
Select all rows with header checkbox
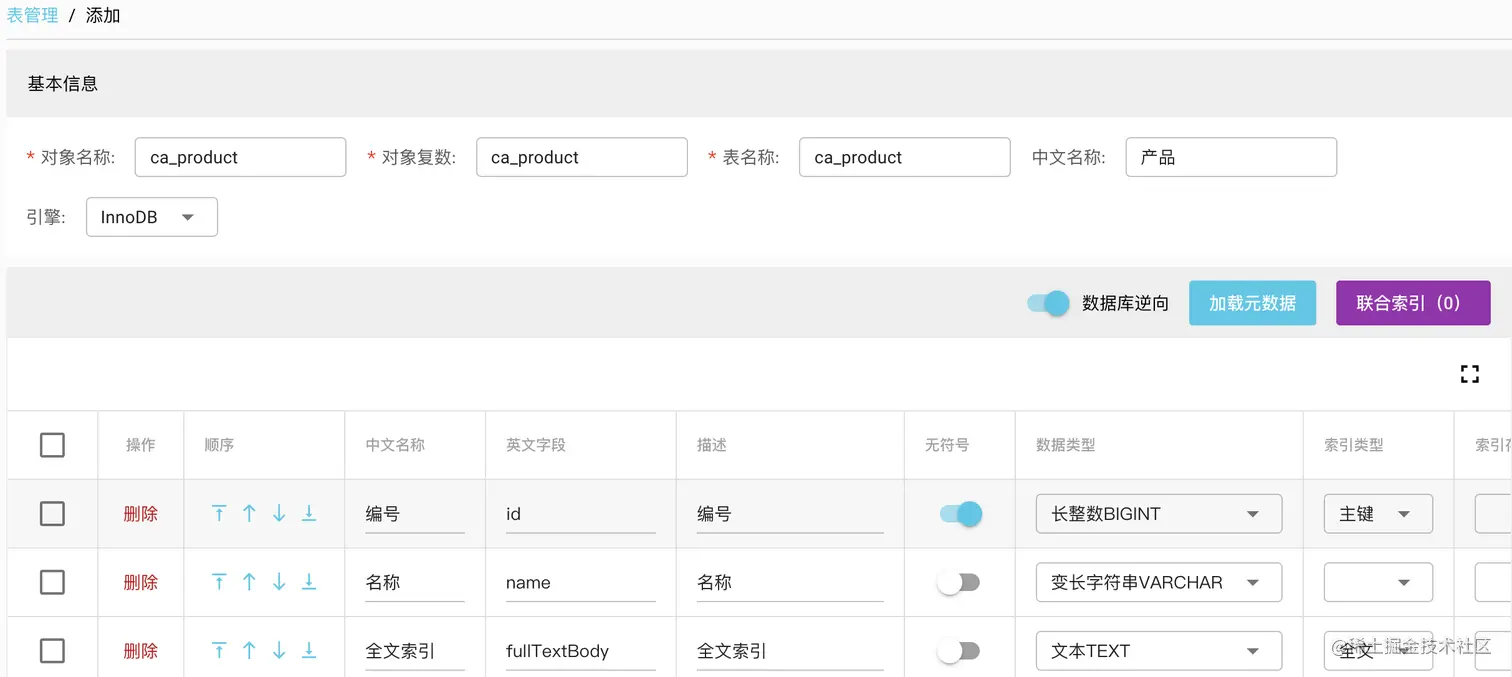coord(52,445)
